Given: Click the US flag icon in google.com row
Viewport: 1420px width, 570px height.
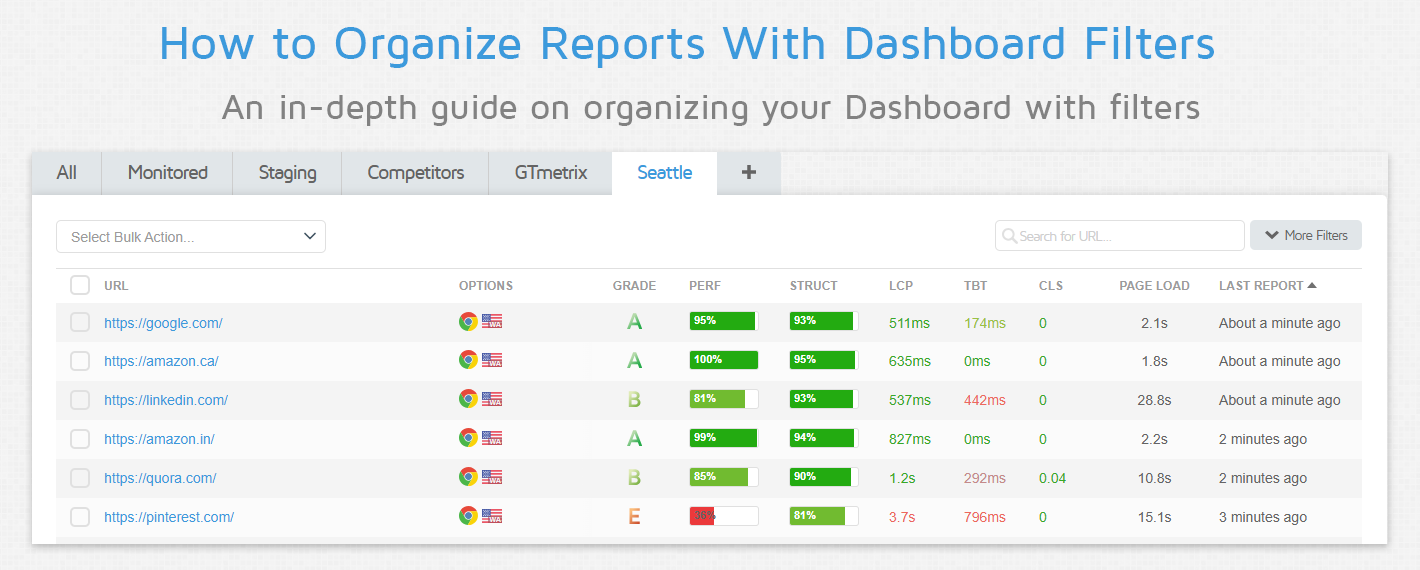Looking at the screenshot, I should point(492,322).
